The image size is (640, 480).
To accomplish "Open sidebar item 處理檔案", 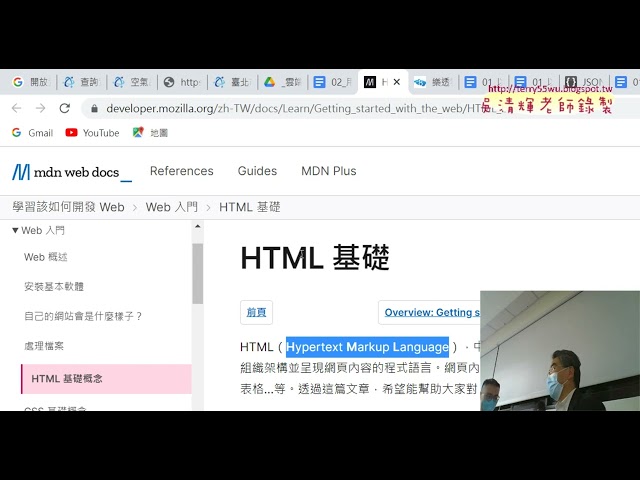I will tap(44, 346).
